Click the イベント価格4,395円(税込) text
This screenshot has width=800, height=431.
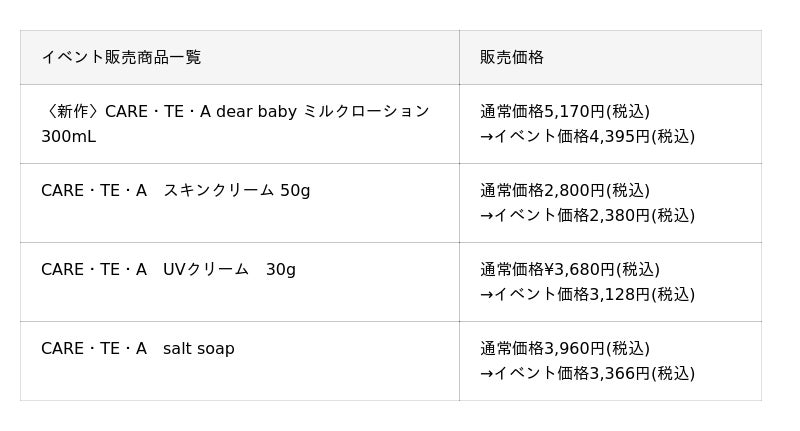click(x=594, y=136)
